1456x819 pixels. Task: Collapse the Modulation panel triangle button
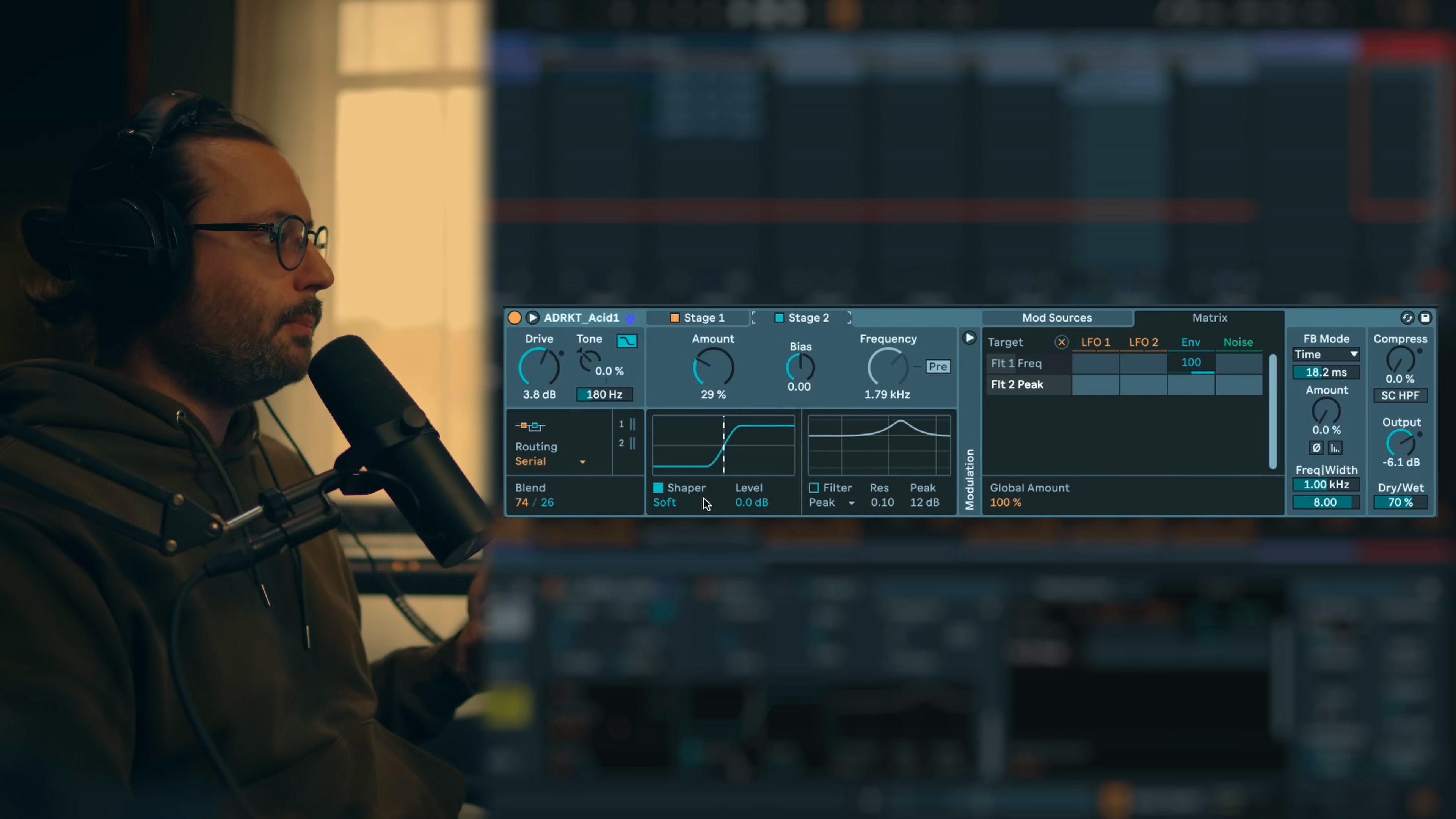tap(969, 338)
